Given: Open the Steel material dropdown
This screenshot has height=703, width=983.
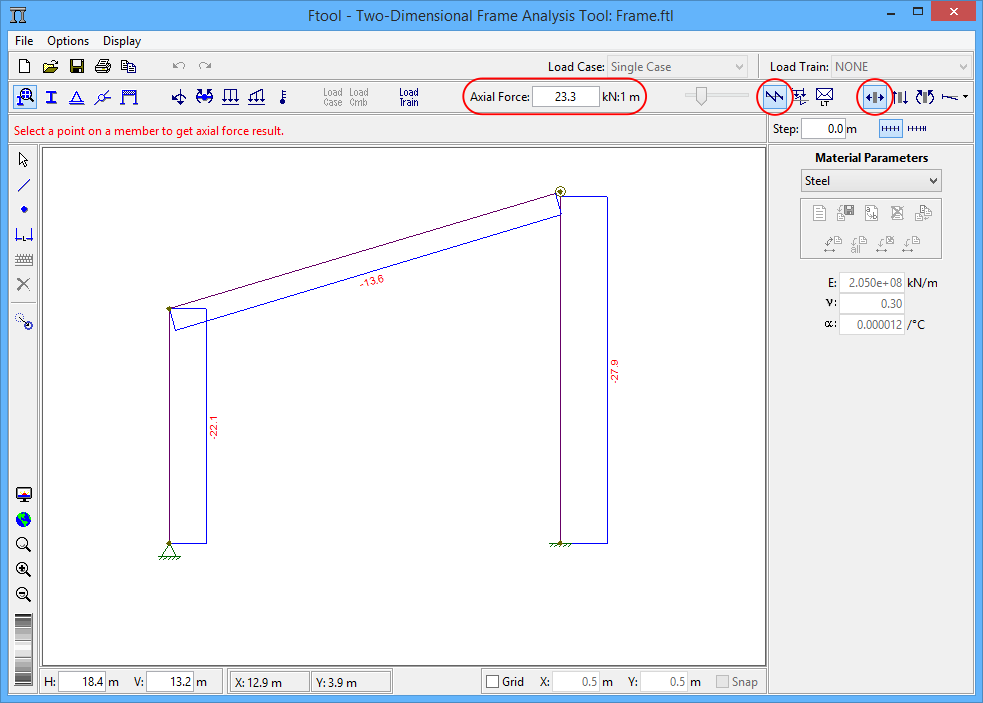Looking at the screenshot, I should coord(872,181).
